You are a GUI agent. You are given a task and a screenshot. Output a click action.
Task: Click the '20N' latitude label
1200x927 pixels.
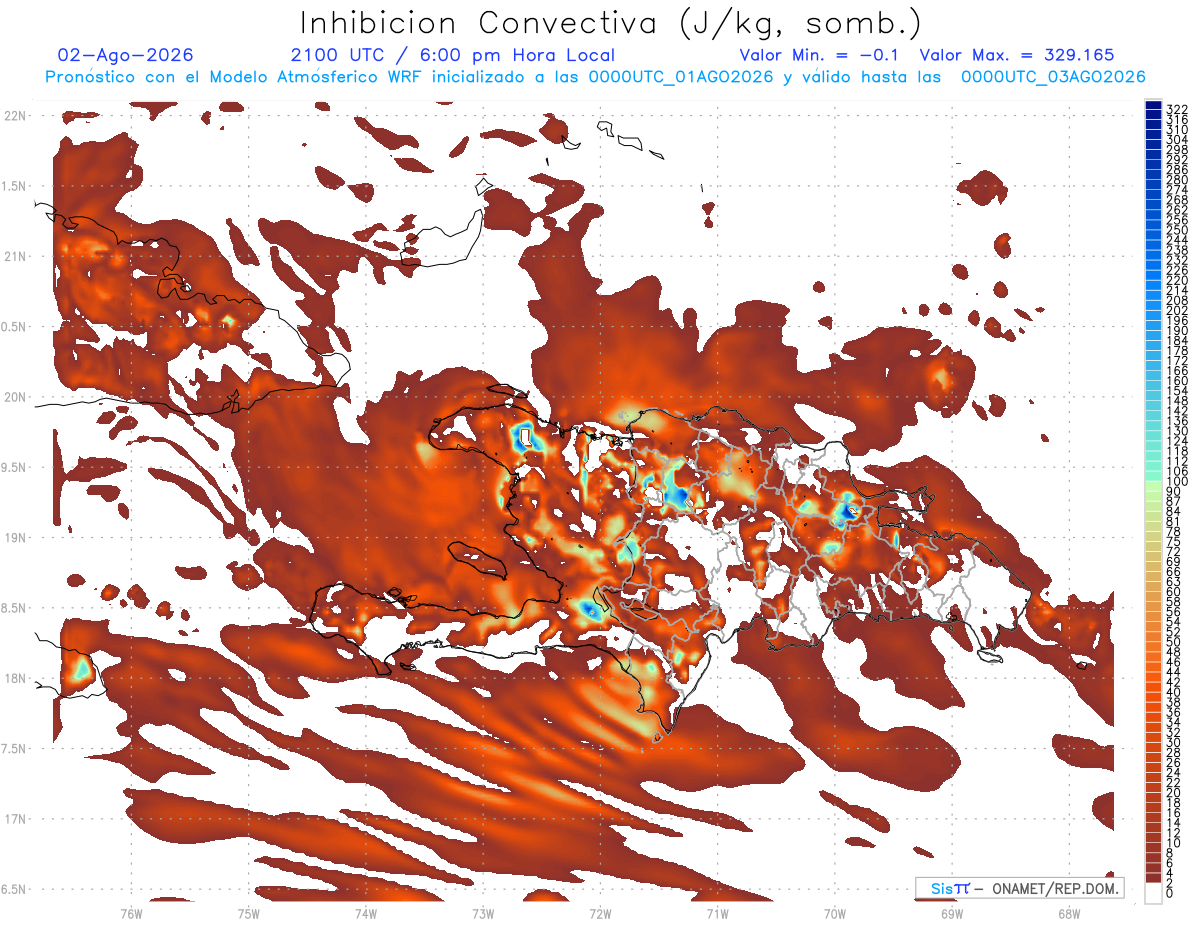coord(14,397)
